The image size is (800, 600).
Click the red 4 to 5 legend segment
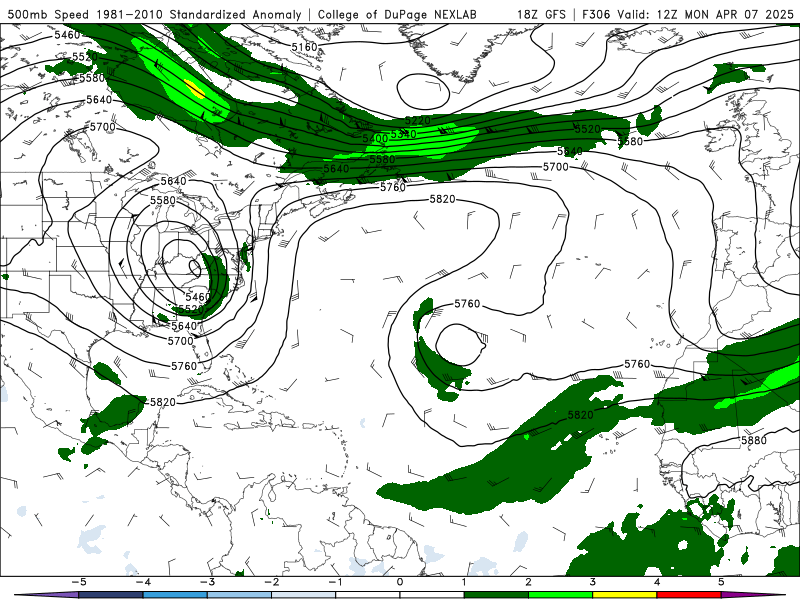point(689,595)
